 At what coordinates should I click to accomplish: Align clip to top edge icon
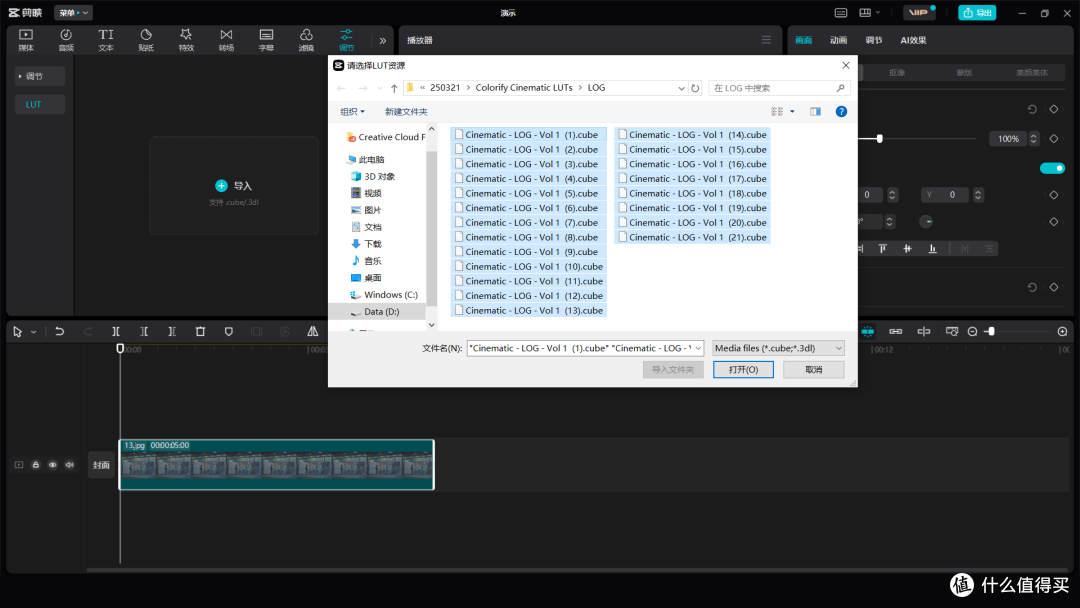pyautogui.click(x=882, y=249)
